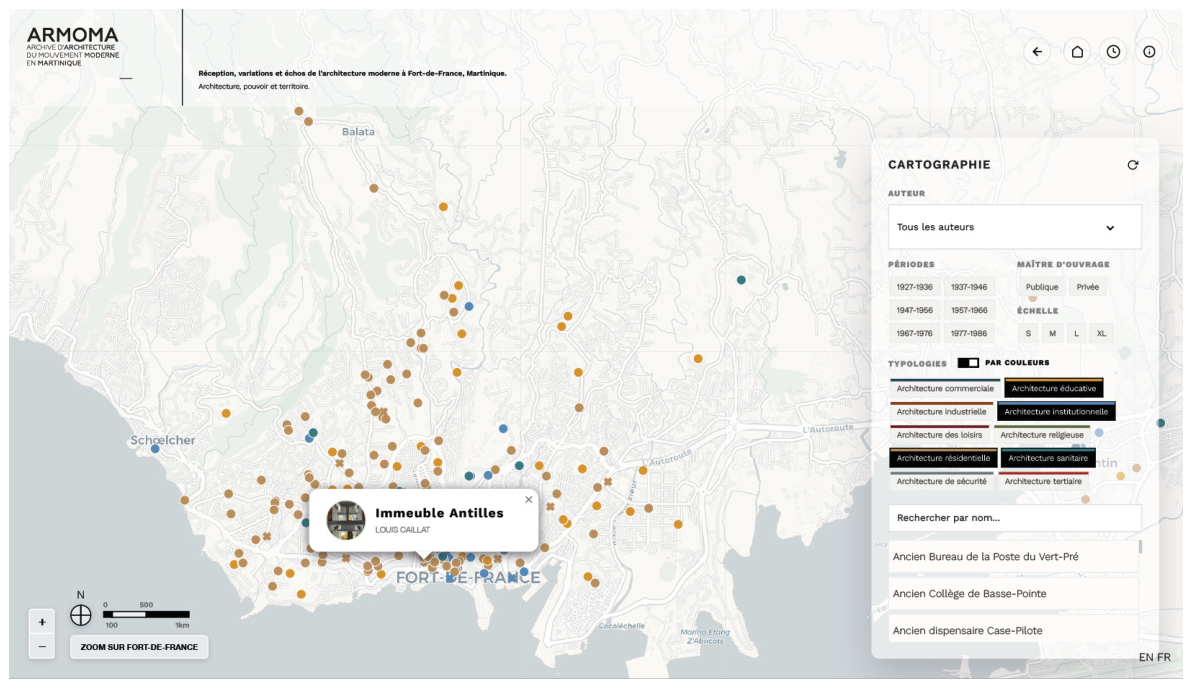This screenshot has height=687, width=1191.
Task: Open the Tous les auteurs dropdown
Action: click(1015, 227)
